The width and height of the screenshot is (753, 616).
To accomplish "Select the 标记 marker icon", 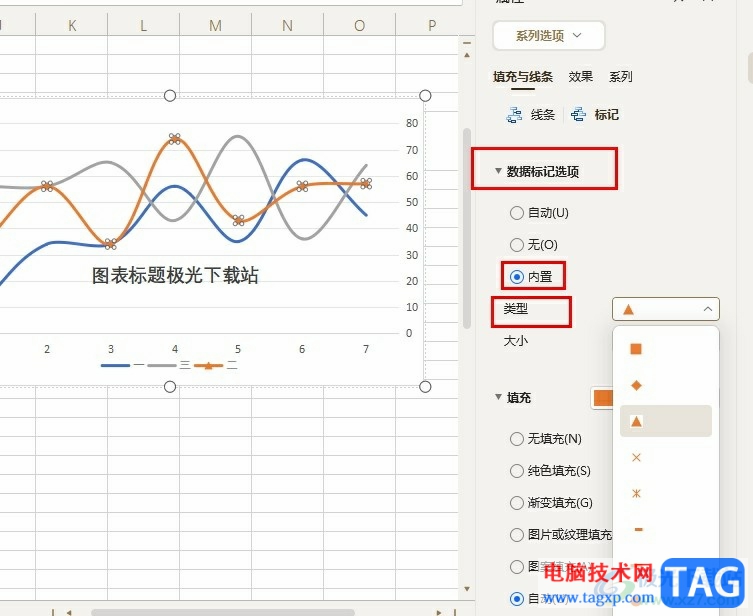I will pyautogui.click(x=578, y=115).
